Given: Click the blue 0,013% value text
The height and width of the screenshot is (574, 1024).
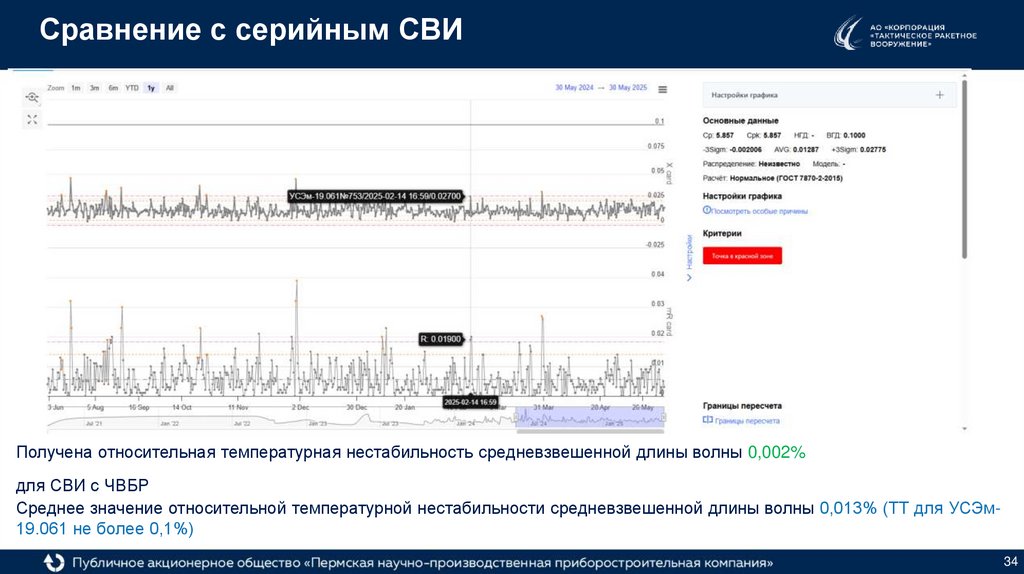Looking at the screenshot, I should tap(848, 508).
